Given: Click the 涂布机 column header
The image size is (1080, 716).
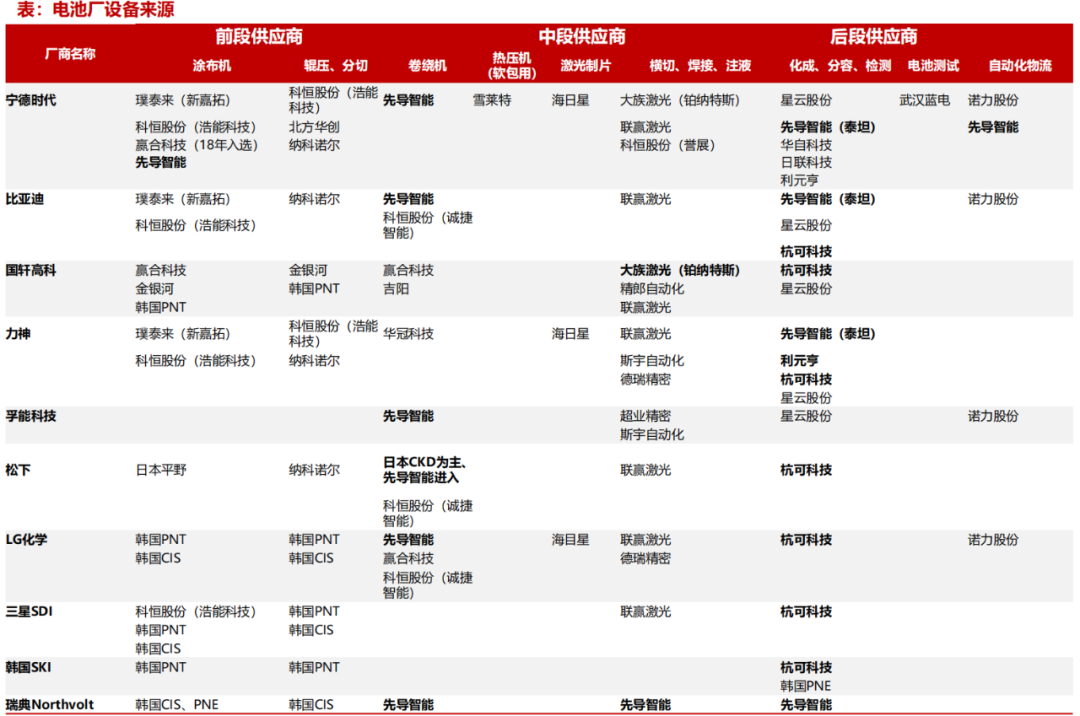Looking at the screenshot, I should (x=211, y=65).
